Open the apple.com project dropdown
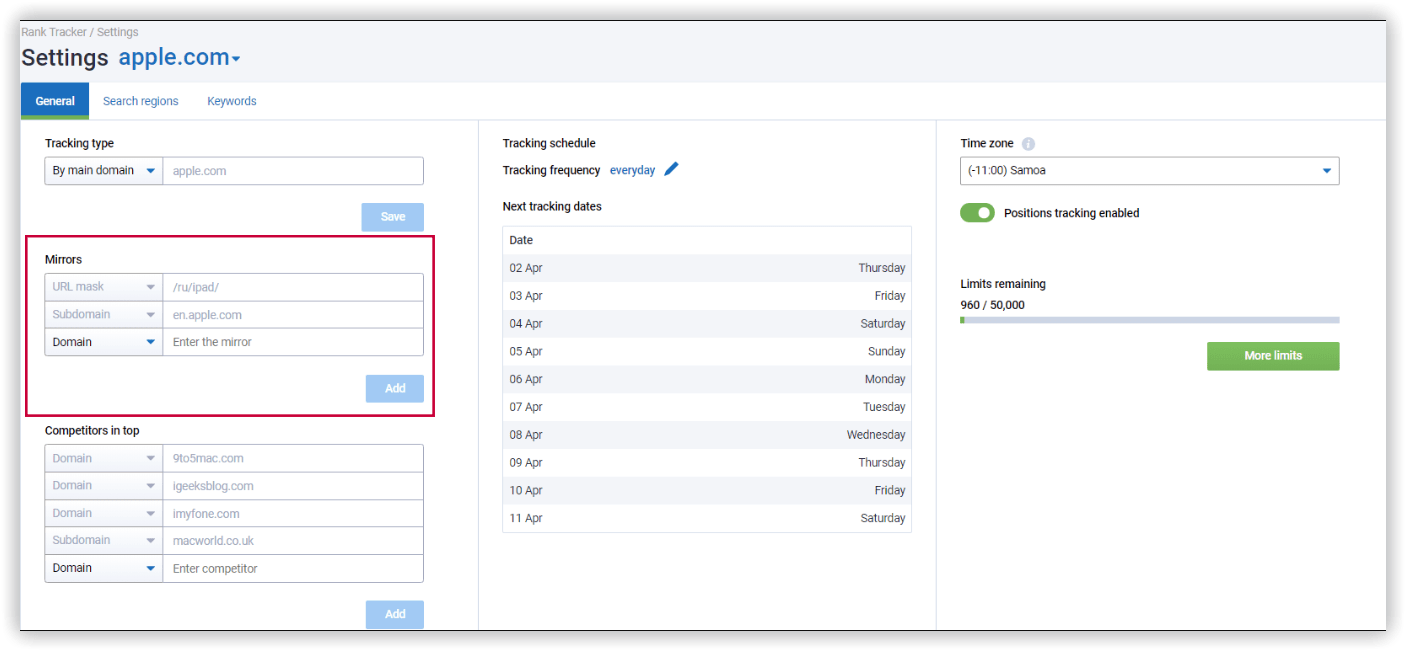The height and width of the screenshot is (651, 1406). (x=179, y=58)
